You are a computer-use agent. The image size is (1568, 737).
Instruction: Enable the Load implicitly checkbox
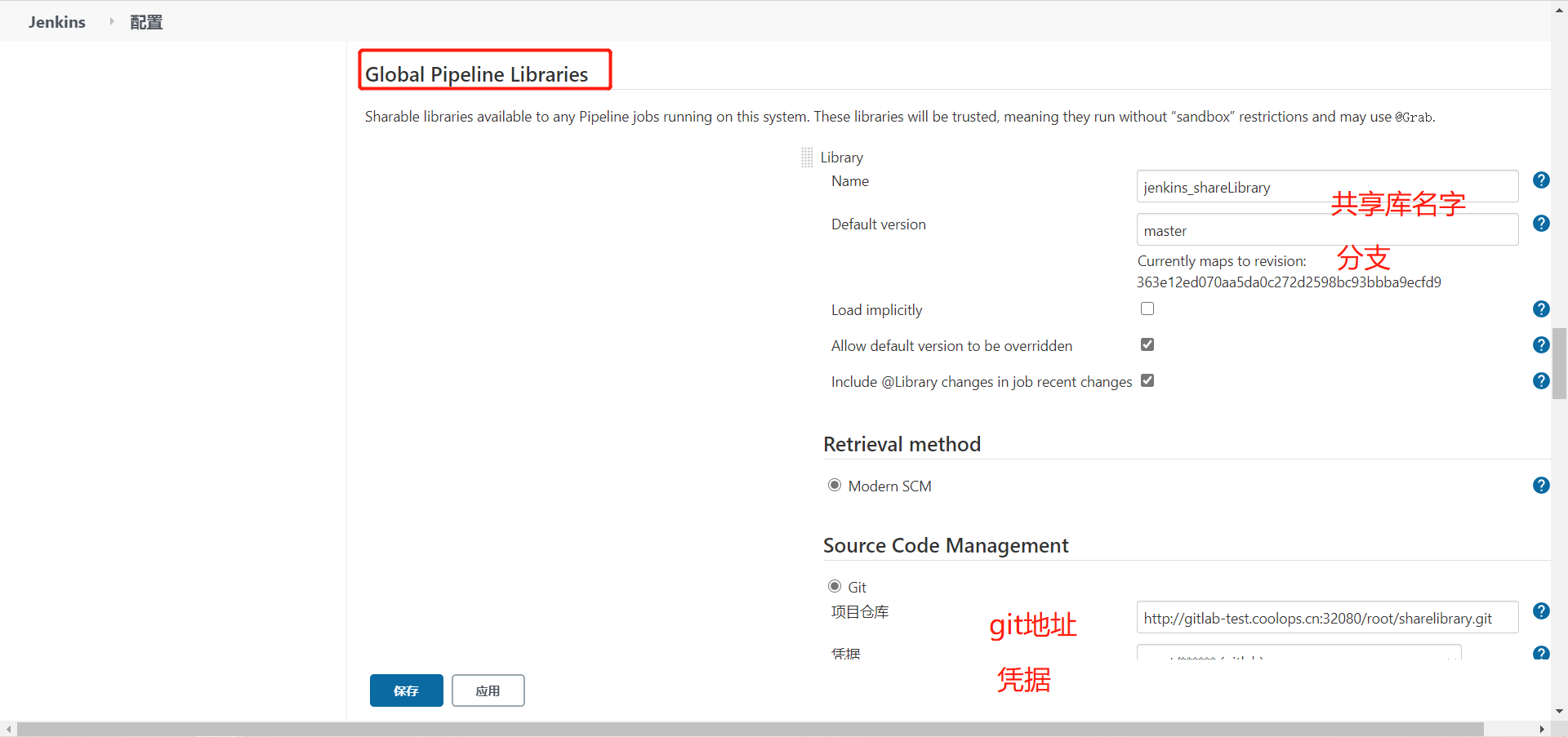point(1147,309)
